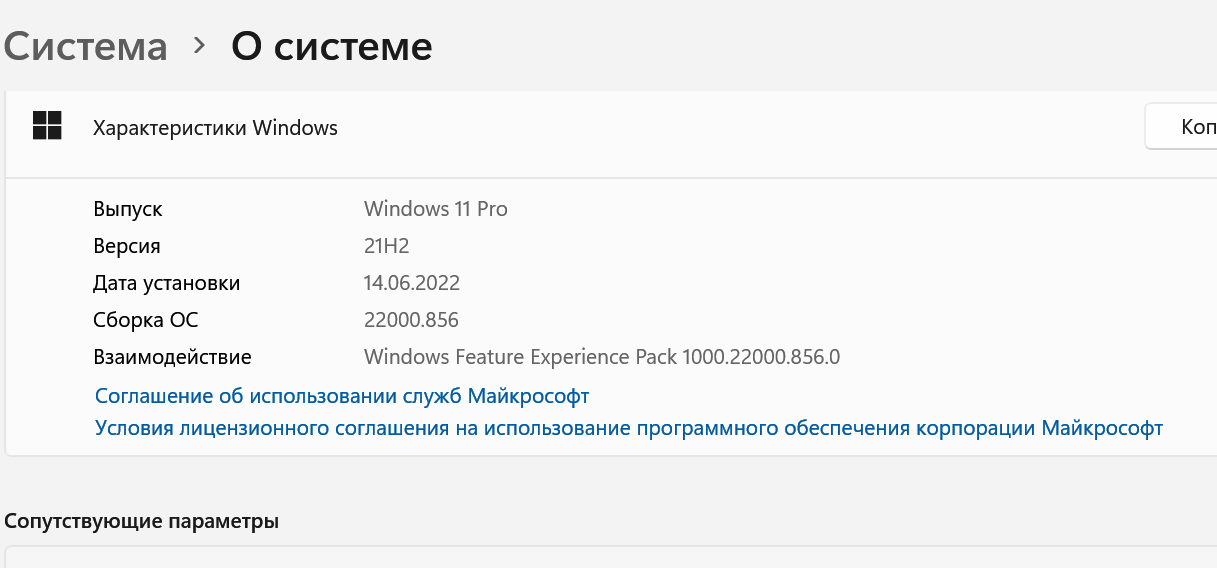Click the Сборка ОС label
This screenshot has height=568, width=1217.
146,320
